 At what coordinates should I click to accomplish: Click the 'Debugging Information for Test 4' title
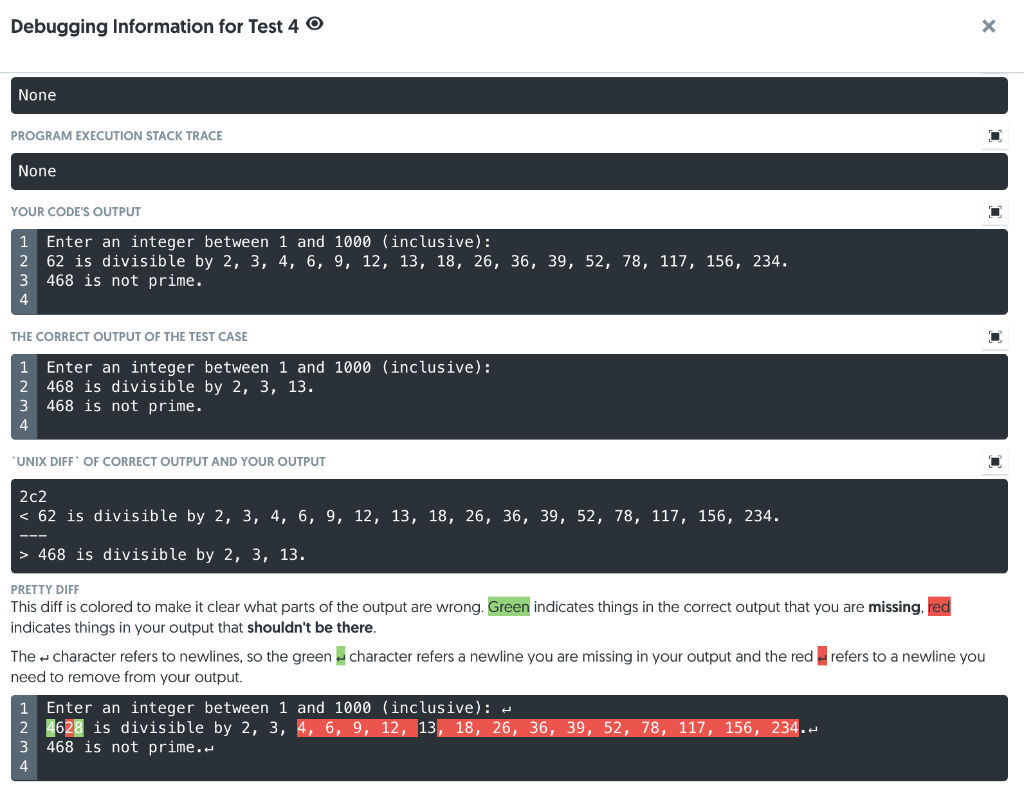[x=150, y=26]
